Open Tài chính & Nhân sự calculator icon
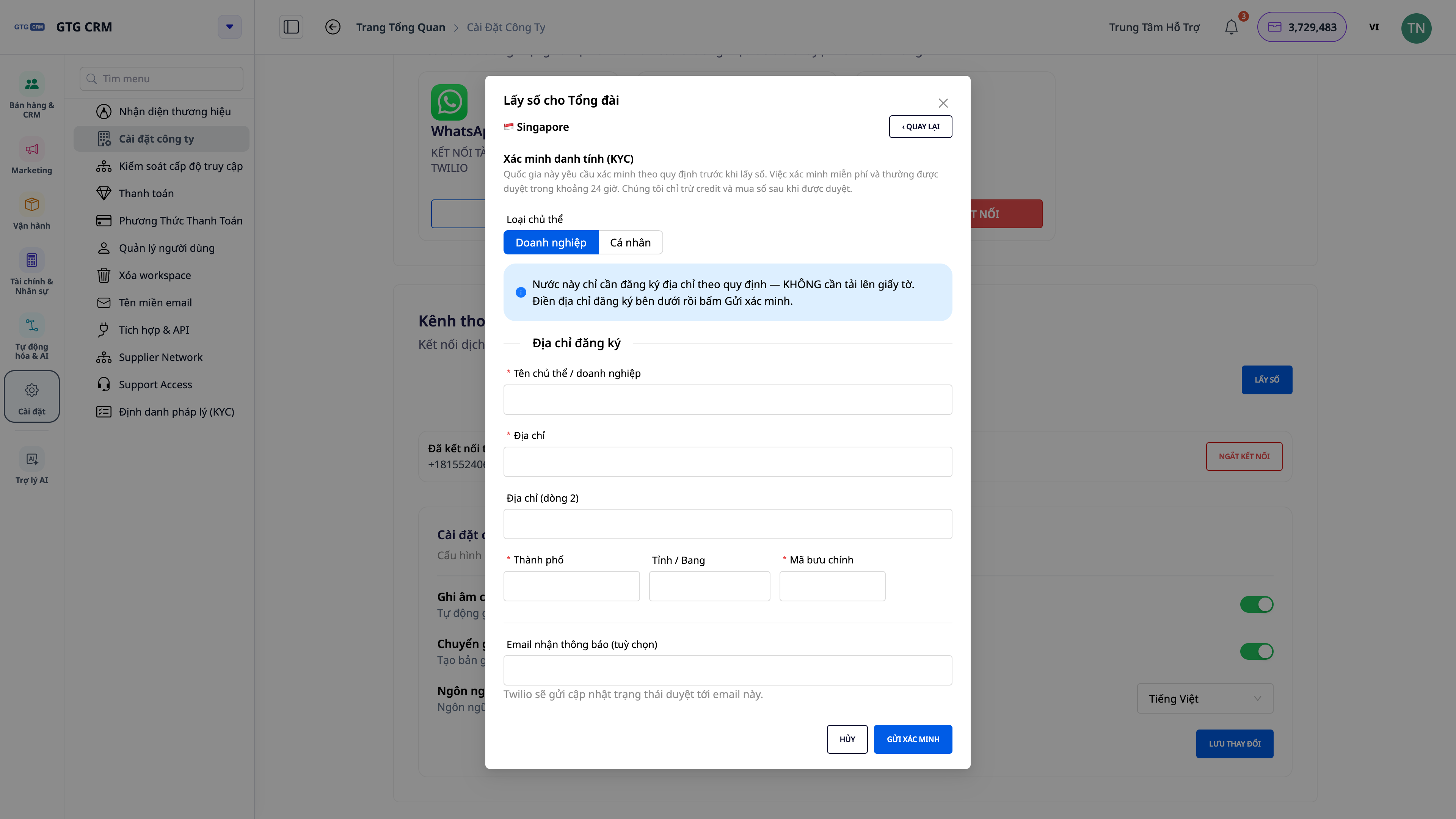 (x=31, y=260)
